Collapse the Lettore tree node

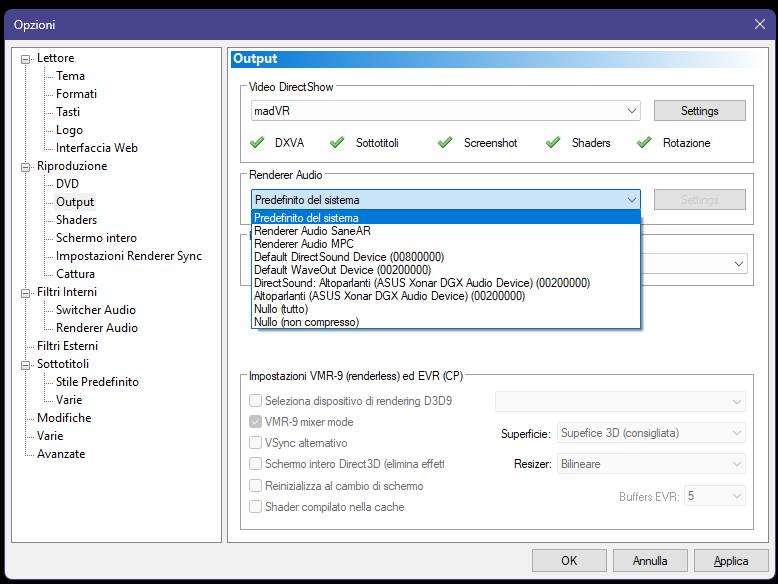[25, 60]
